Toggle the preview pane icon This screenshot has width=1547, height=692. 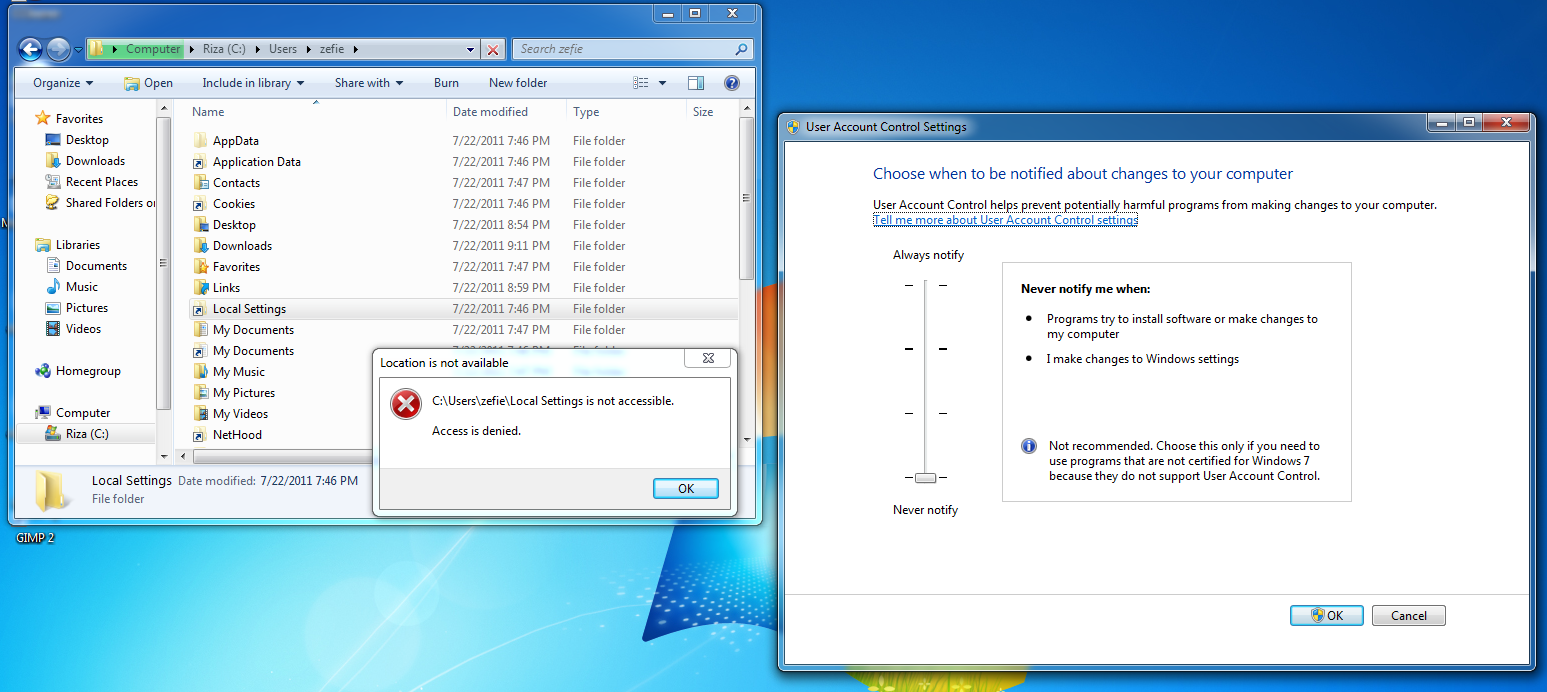[696, 83]
